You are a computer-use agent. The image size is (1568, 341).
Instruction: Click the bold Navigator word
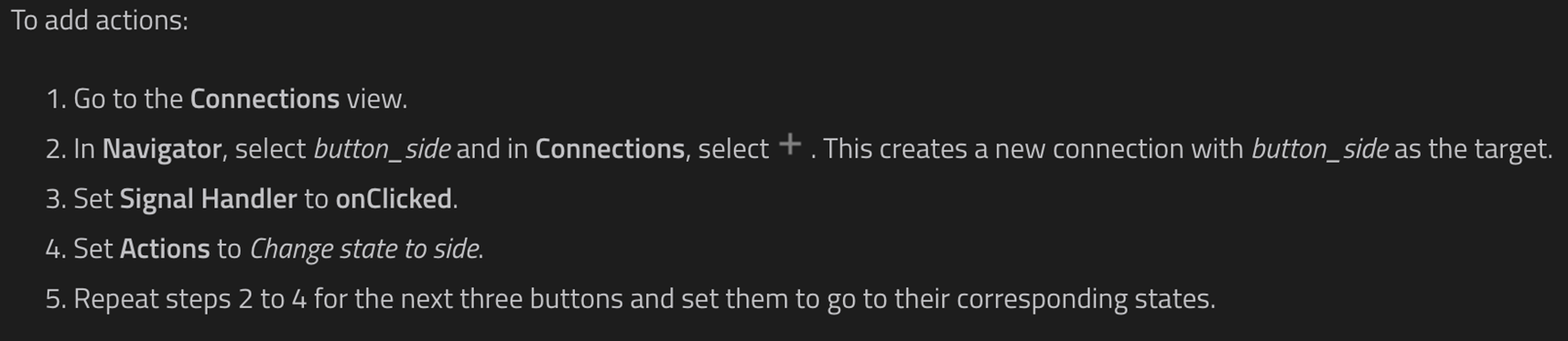tap(162, 149)
